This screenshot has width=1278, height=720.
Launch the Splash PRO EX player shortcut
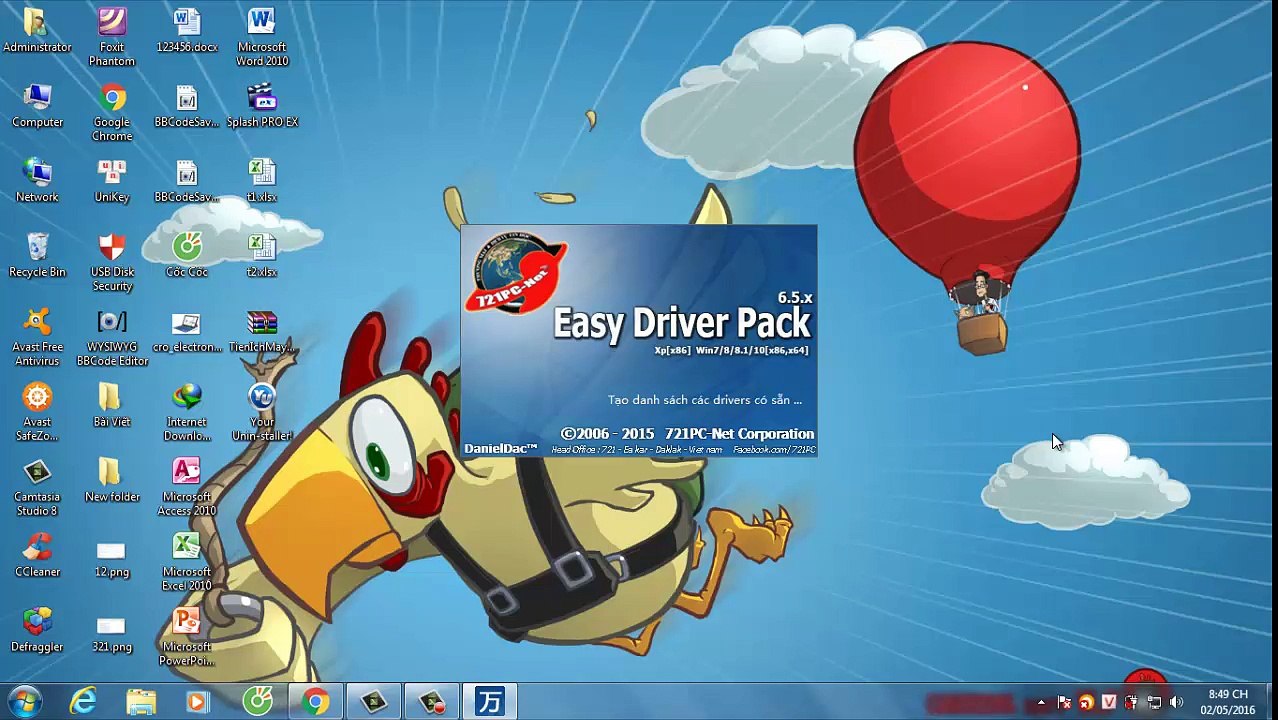tap(262, 105)
